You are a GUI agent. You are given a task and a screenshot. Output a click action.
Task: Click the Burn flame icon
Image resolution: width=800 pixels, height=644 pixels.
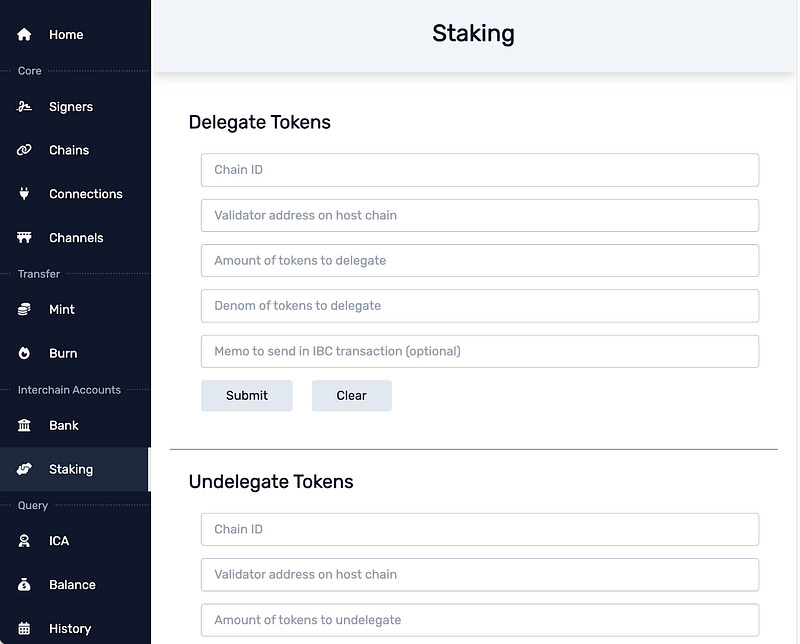coord(24,353)
